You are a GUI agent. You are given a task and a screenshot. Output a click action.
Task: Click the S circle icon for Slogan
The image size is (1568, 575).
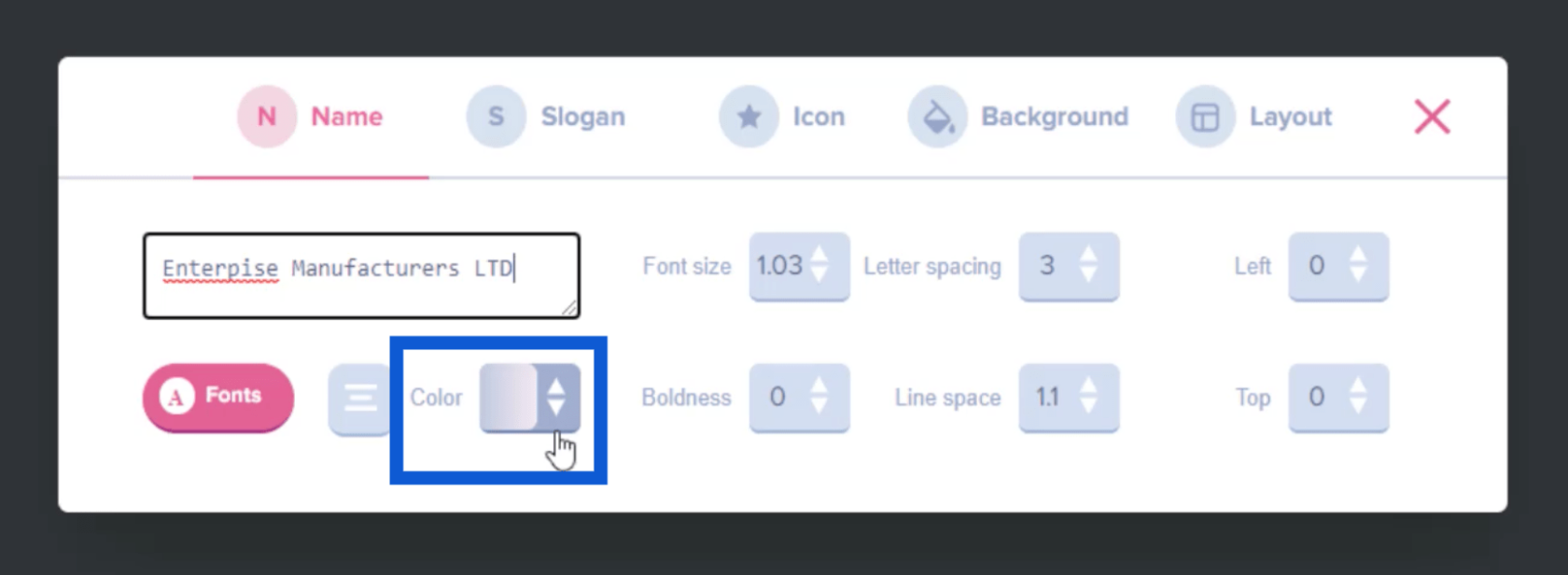pyautogui.click(x=497, y=117)
